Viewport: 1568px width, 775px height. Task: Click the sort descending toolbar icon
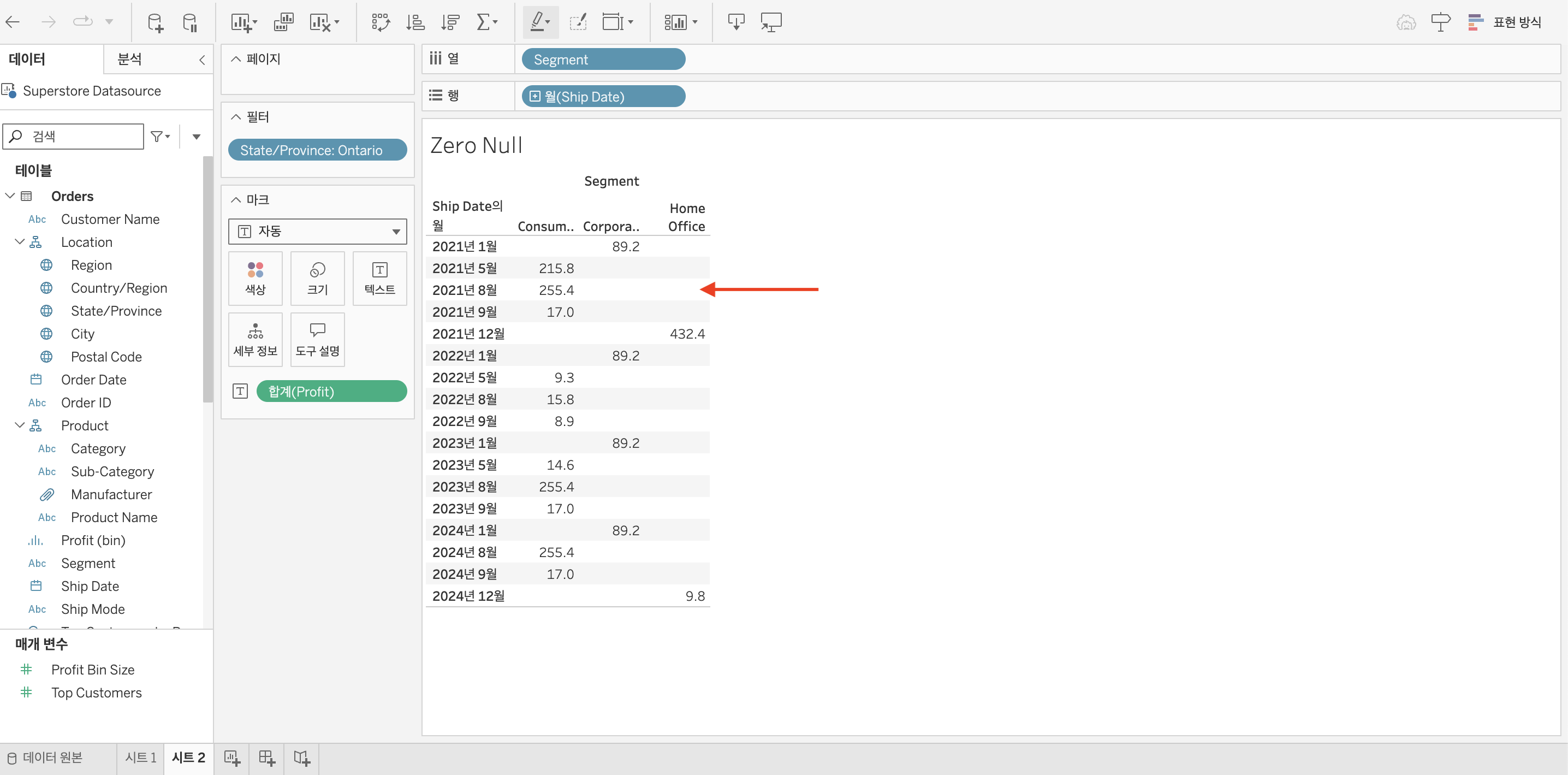pos(450,22)
